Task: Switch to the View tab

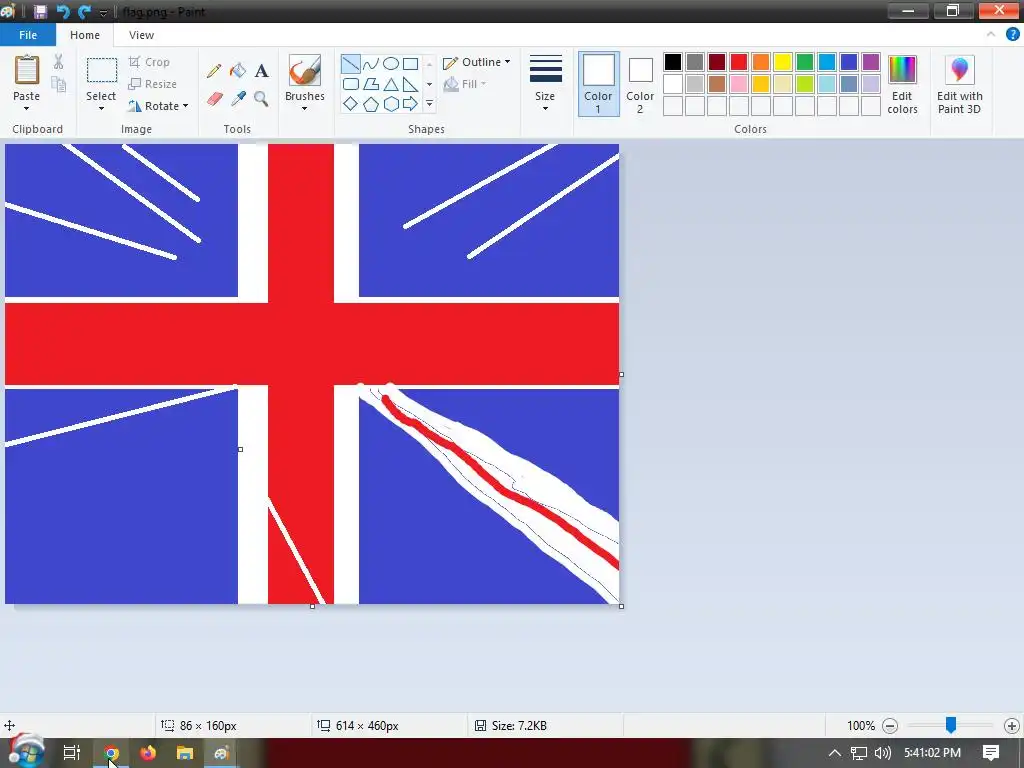Action: pyautogui.click(x=141, y=35)
